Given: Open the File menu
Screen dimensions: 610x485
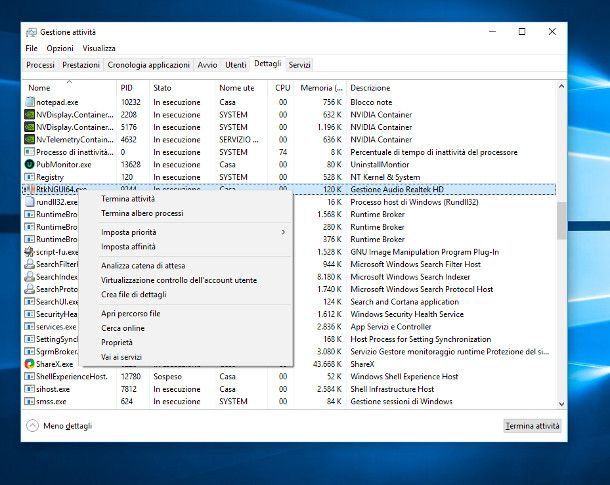Looking at the screenshot, I should (31, 48).
